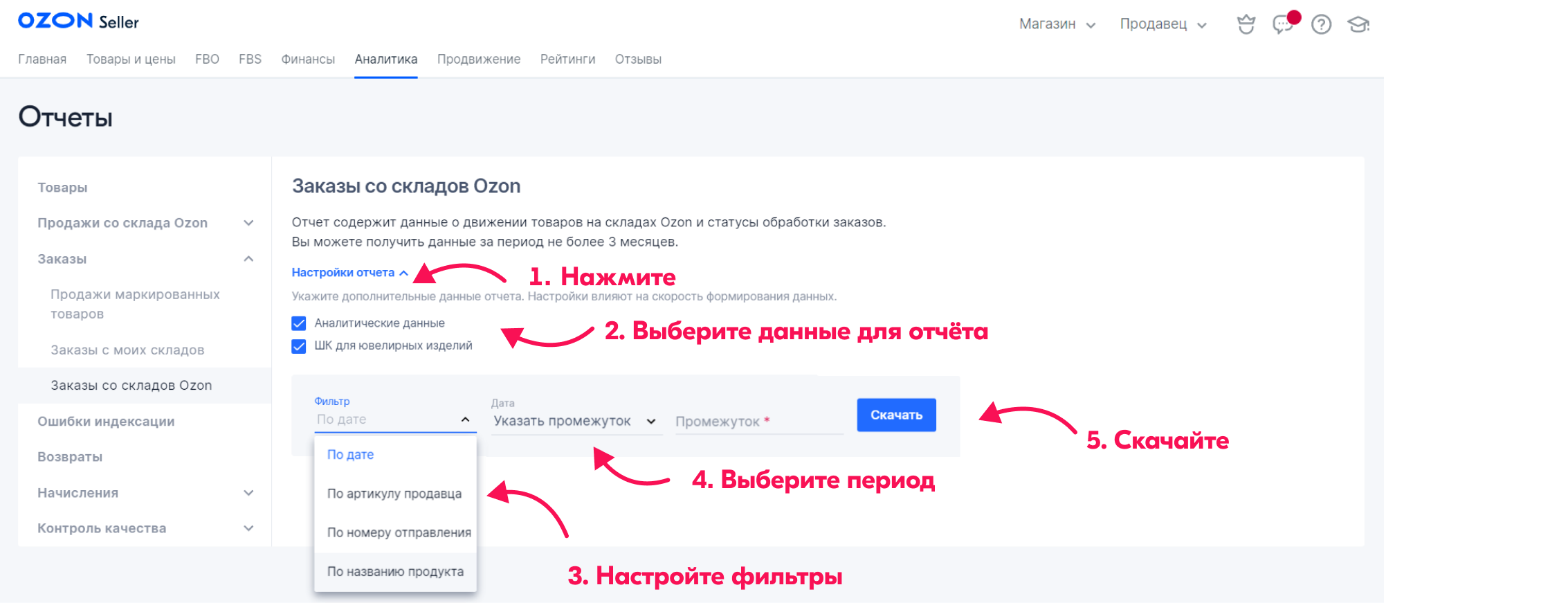Uncheck ШК для ювелирных изделий checkbox
The height and width of the screenshot is (603, 1568).
pyautogui.click(x=299, y=346)
